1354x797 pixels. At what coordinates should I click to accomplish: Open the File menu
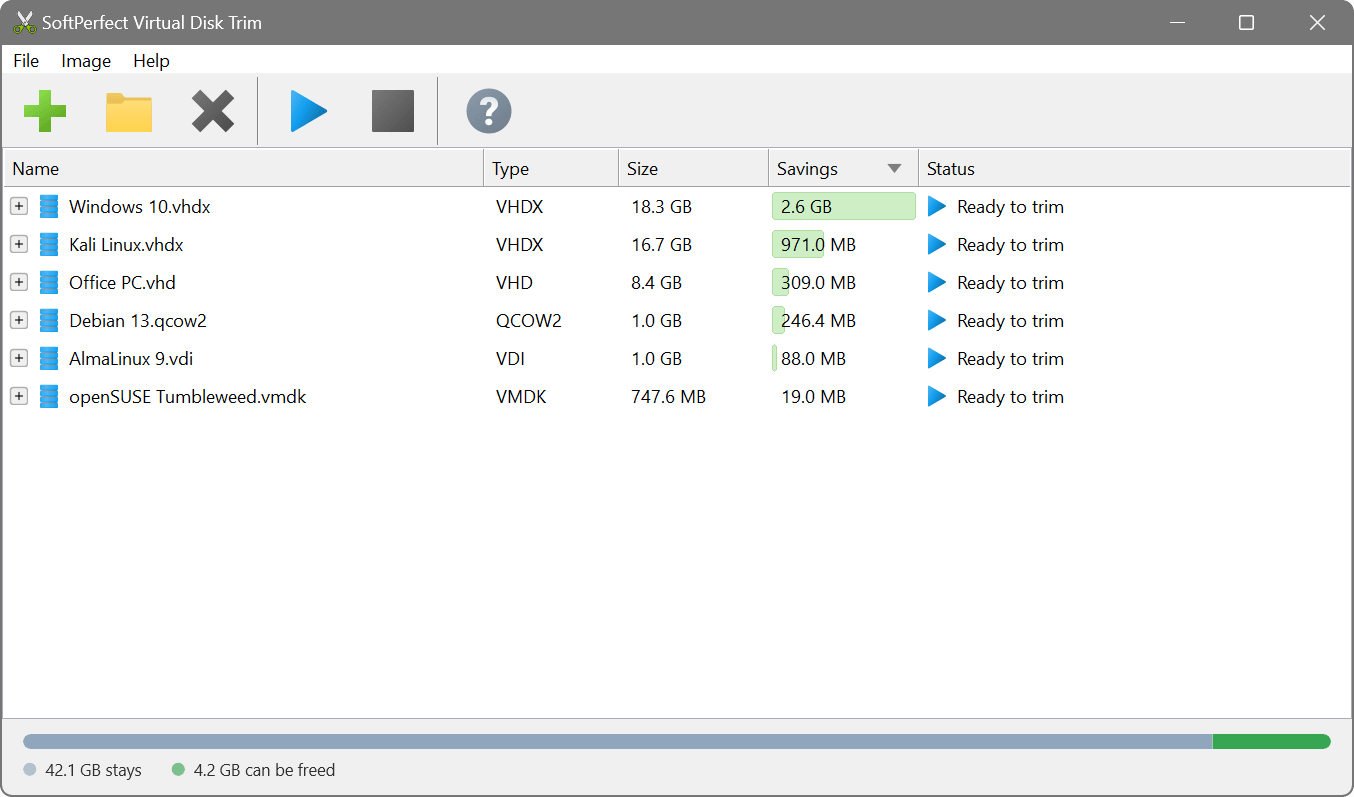[x=26, y=61]
